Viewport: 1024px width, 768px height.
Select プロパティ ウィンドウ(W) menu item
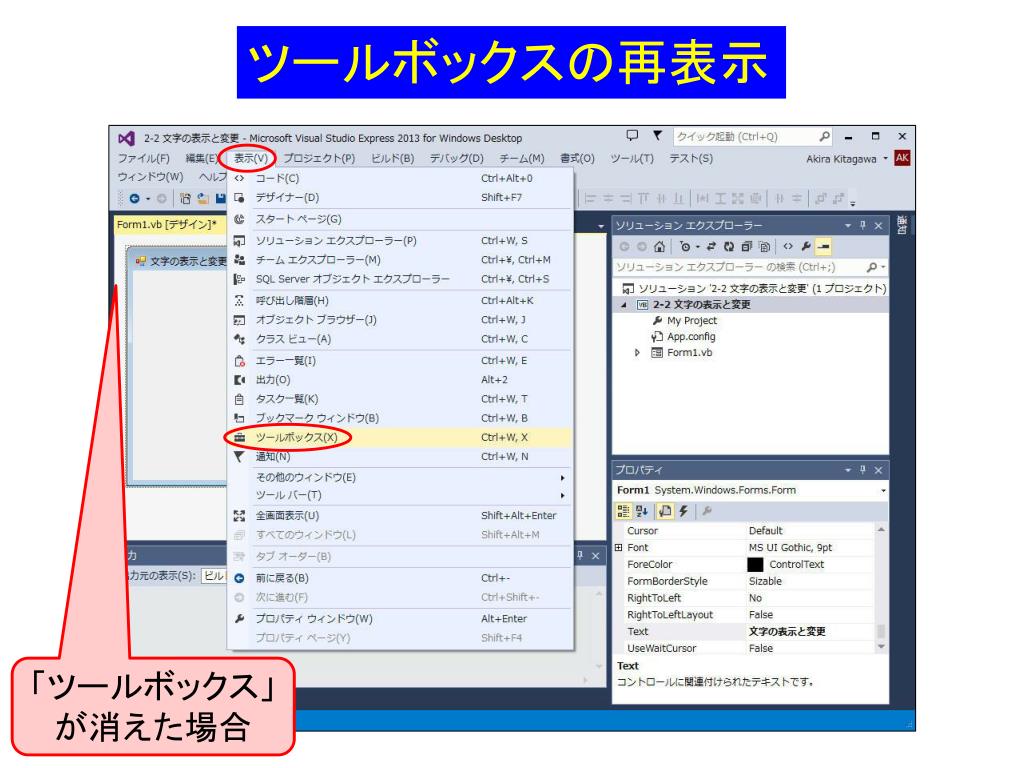point(401,618)
